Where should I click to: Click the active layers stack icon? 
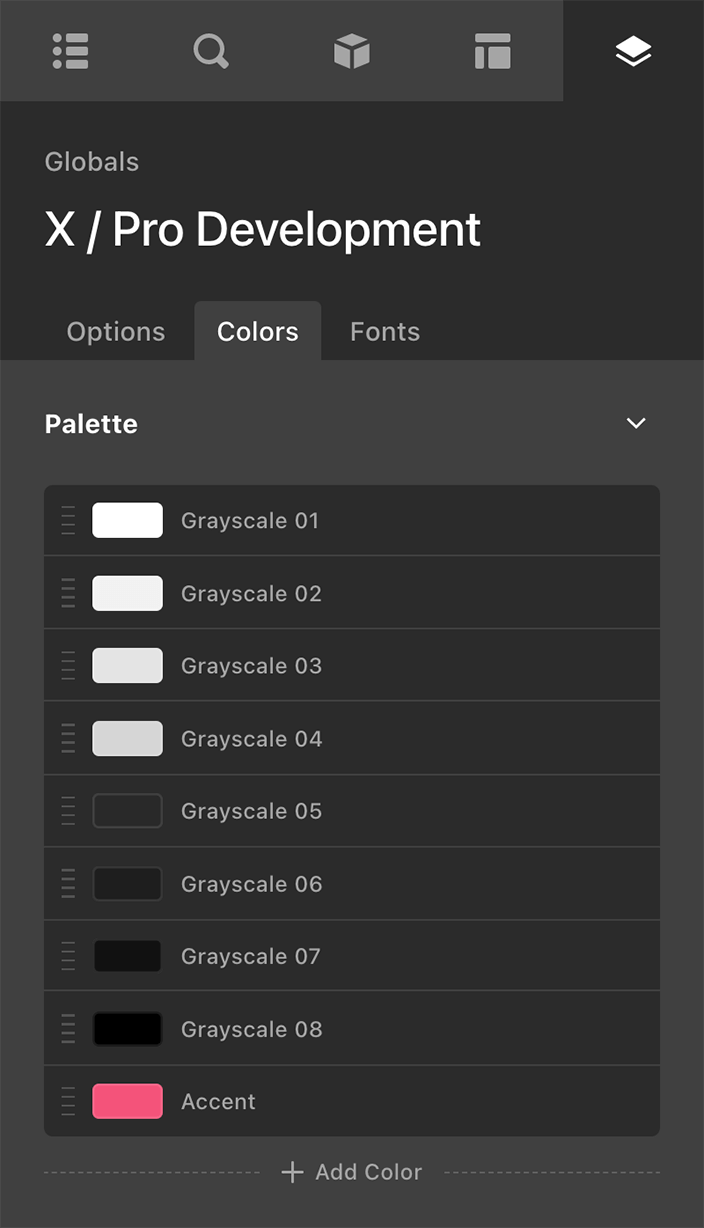click(x=633, y=51)
